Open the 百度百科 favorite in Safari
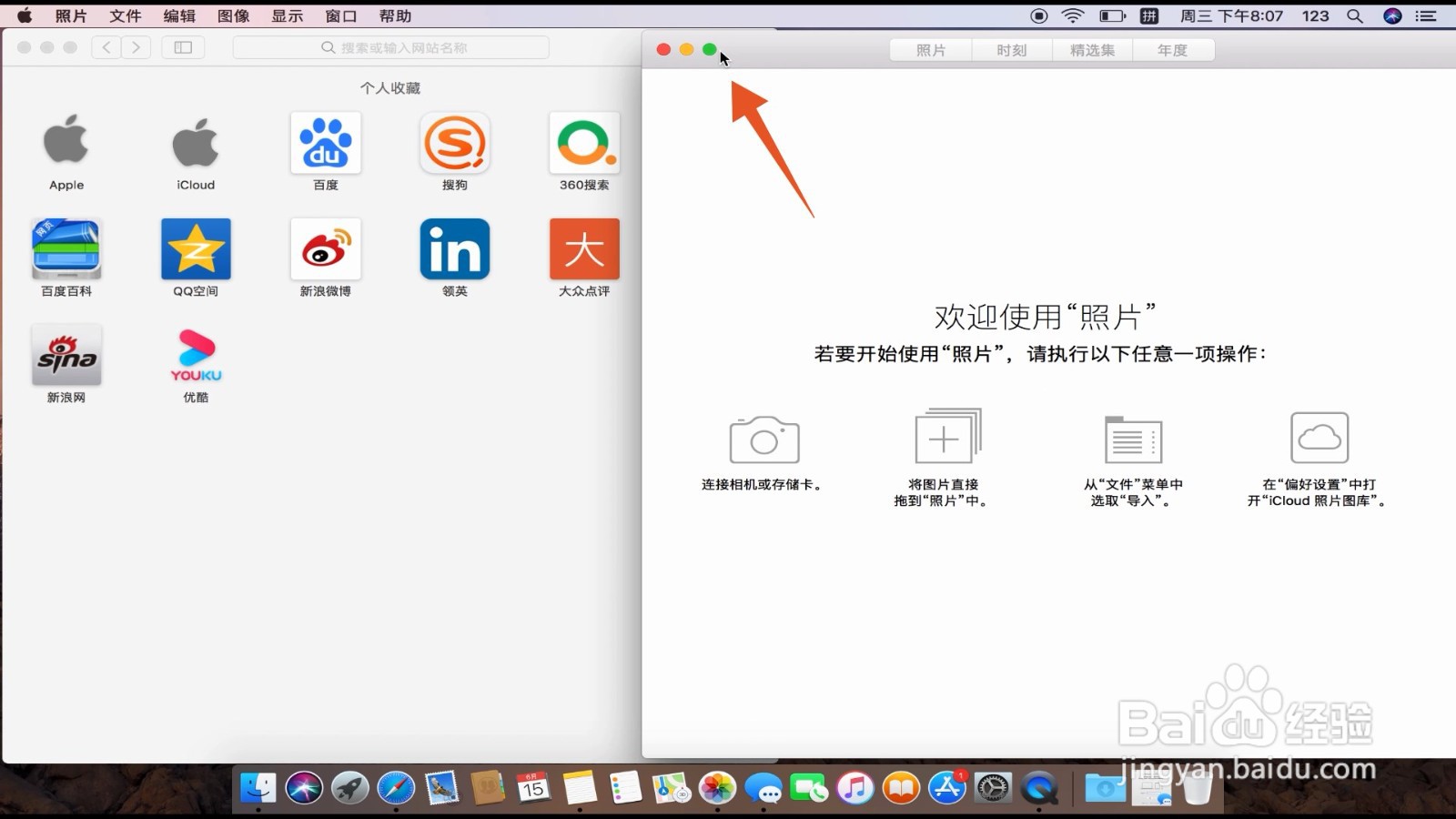This screenshot has height=819, width=1456. 66,249
